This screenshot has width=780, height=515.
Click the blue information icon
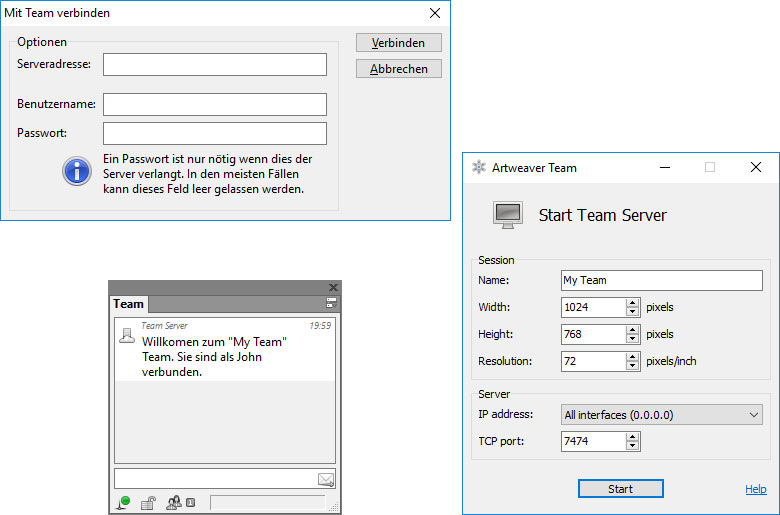(x=77, y=171)
